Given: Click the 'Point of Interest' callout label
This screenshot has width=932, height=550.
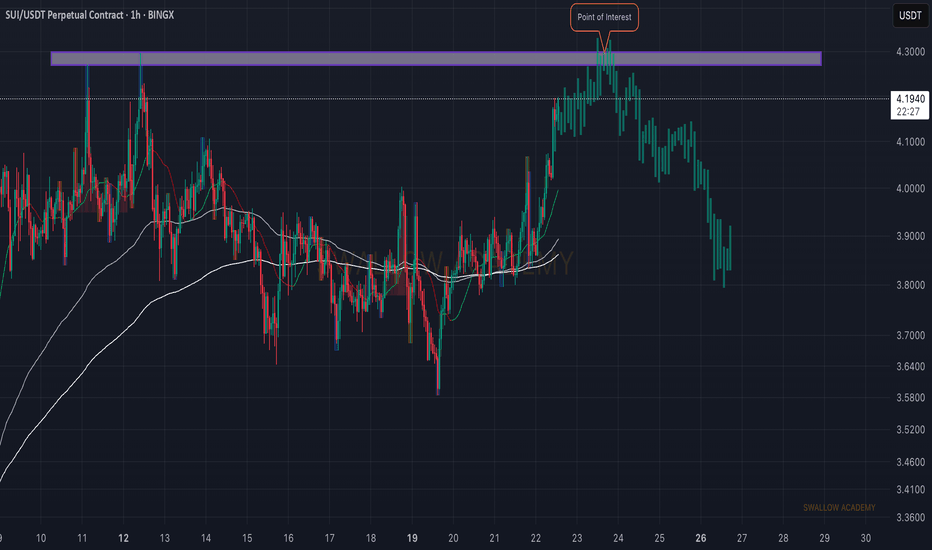Looking at the screenshot, I should pyautogui.click(x=604, y=17).
